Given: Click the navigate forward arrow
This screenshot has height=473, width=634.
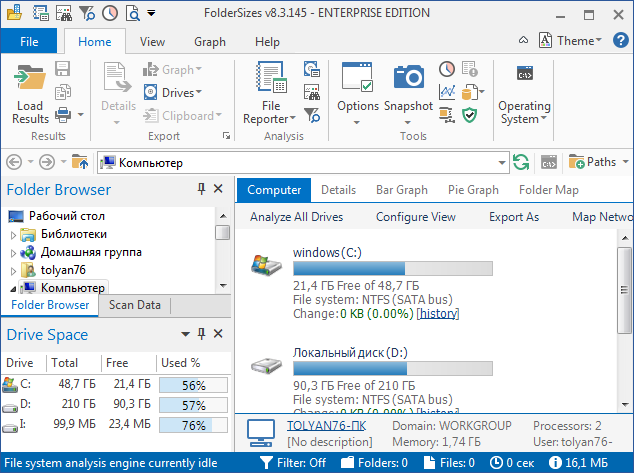Looking at the screenshot, I should [x=47, y=163].
